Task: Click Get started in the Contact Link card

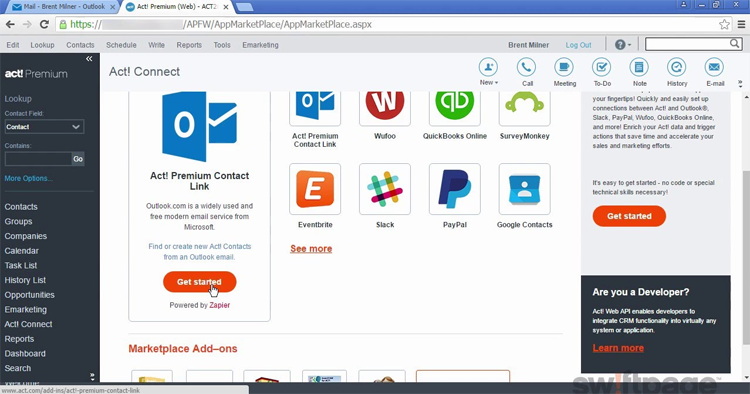Action: pos(199,282)
